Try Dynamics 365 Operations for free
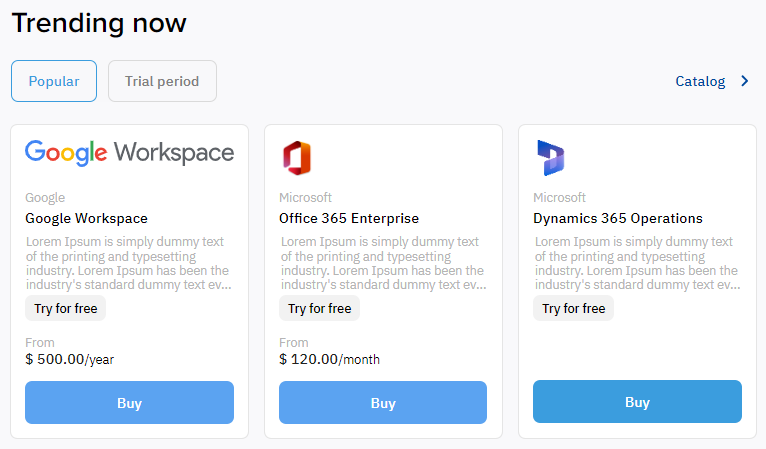This screenshot has height=449, width=766. coord(574,308)
